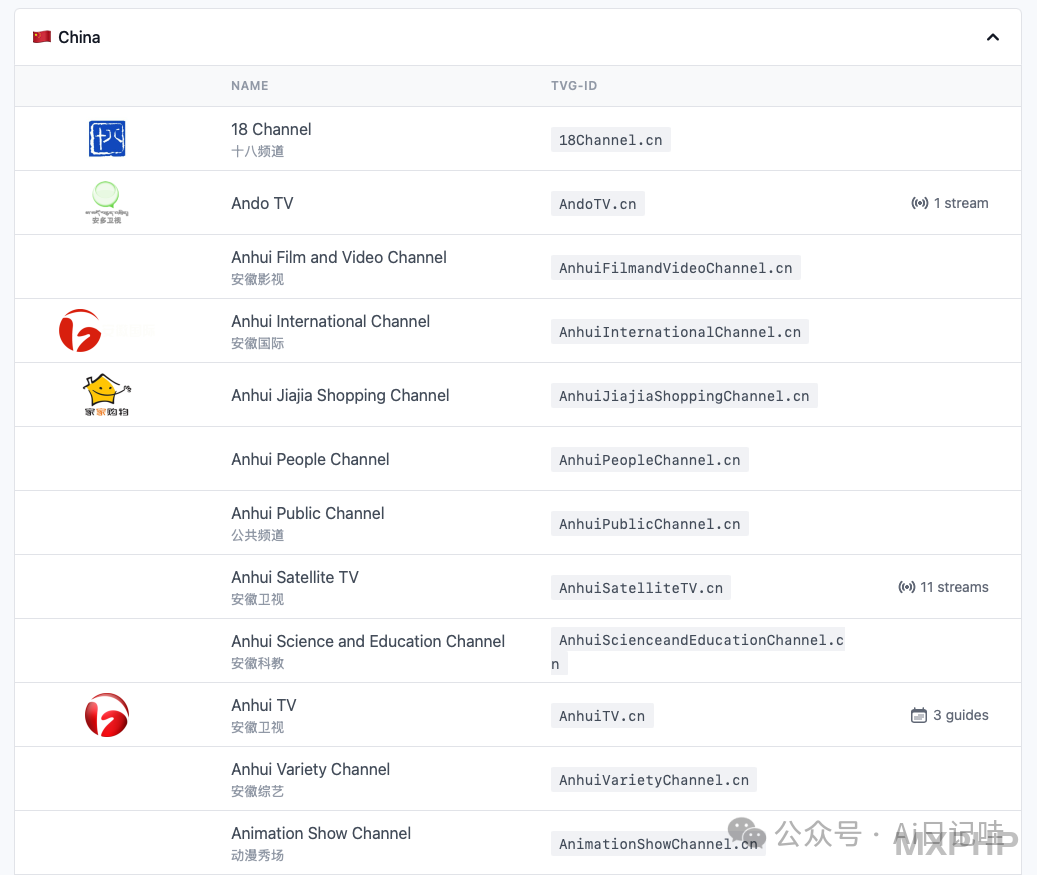Image resolution: width=1037 pixels, height=875 pixels.
Task: Select Anhui Science and Education Channel name
Action: pyautogui.click(x=368, y=641)
